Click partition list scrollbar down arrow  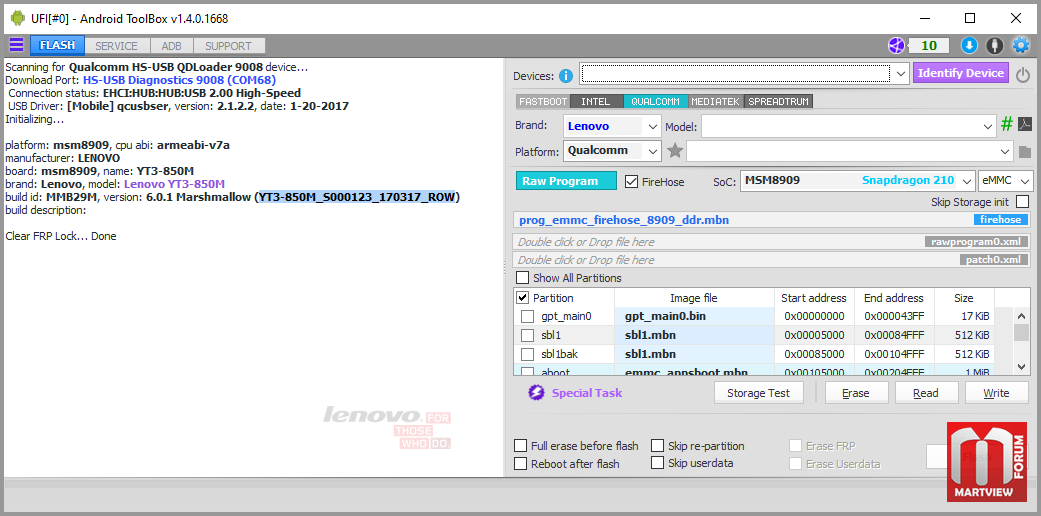[x=1022, y=366]
